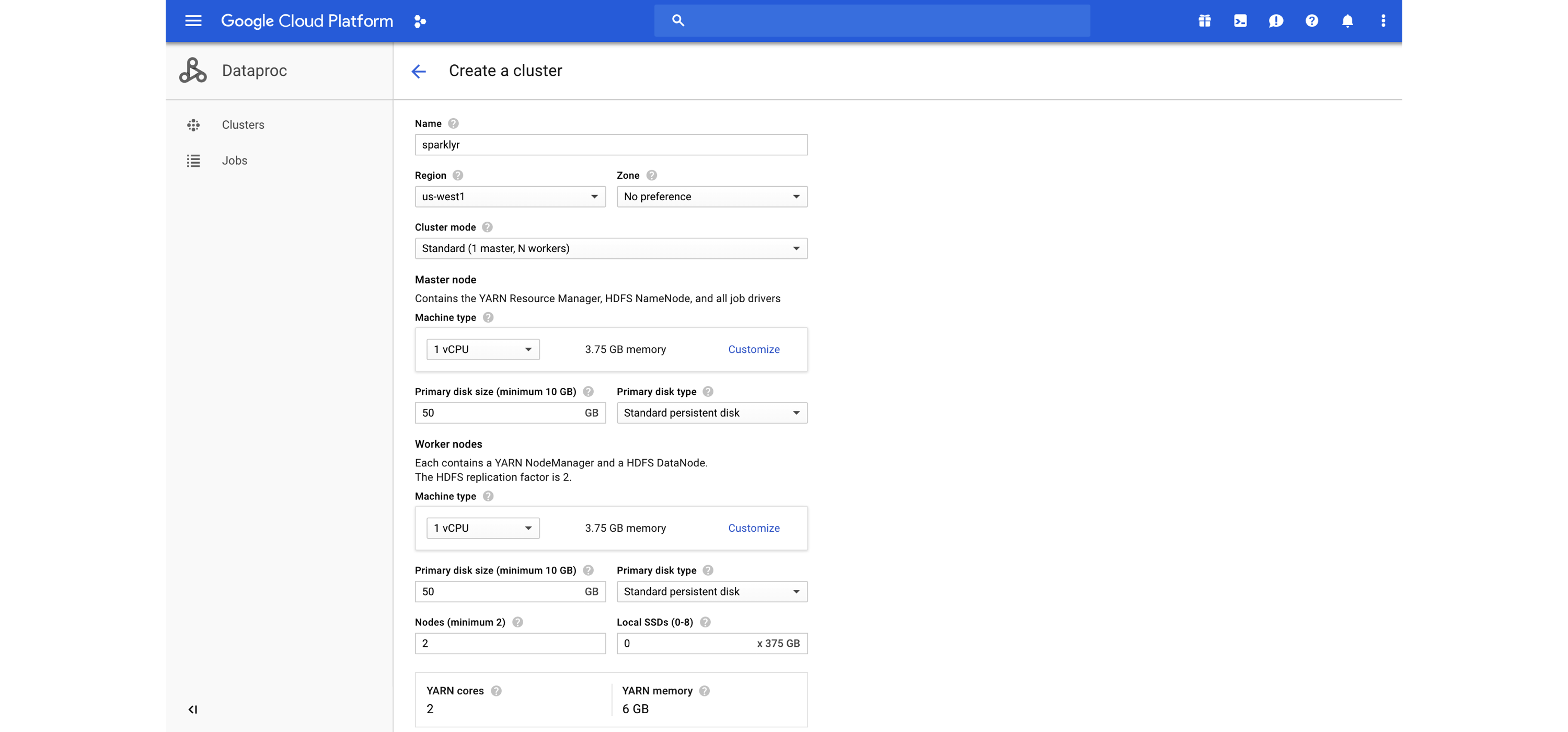Screen dimensions: 1568x732
Task: Click the collapse sidebar icon
Action: (x=192, y=709)
